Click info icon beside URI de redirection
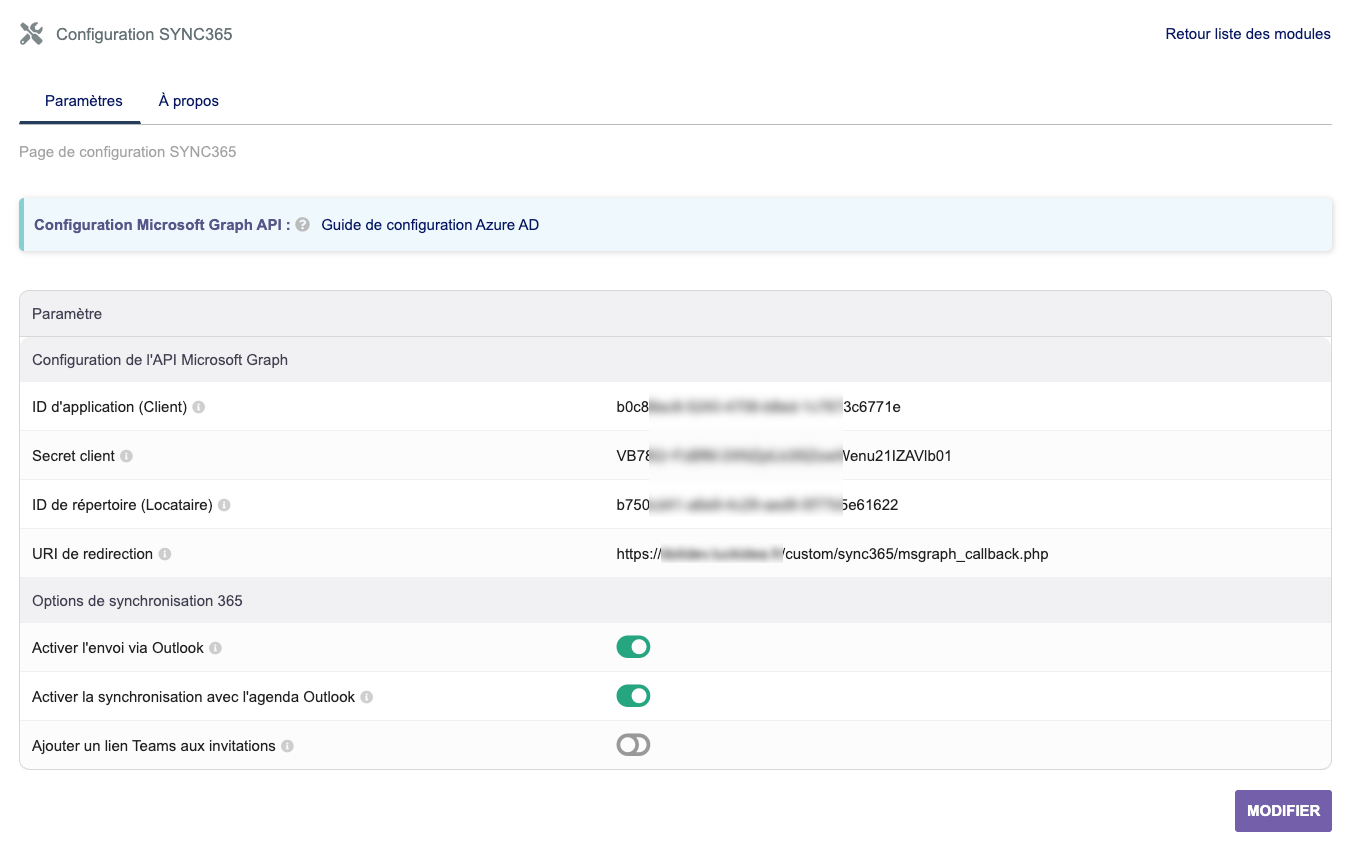 point(165,554)
